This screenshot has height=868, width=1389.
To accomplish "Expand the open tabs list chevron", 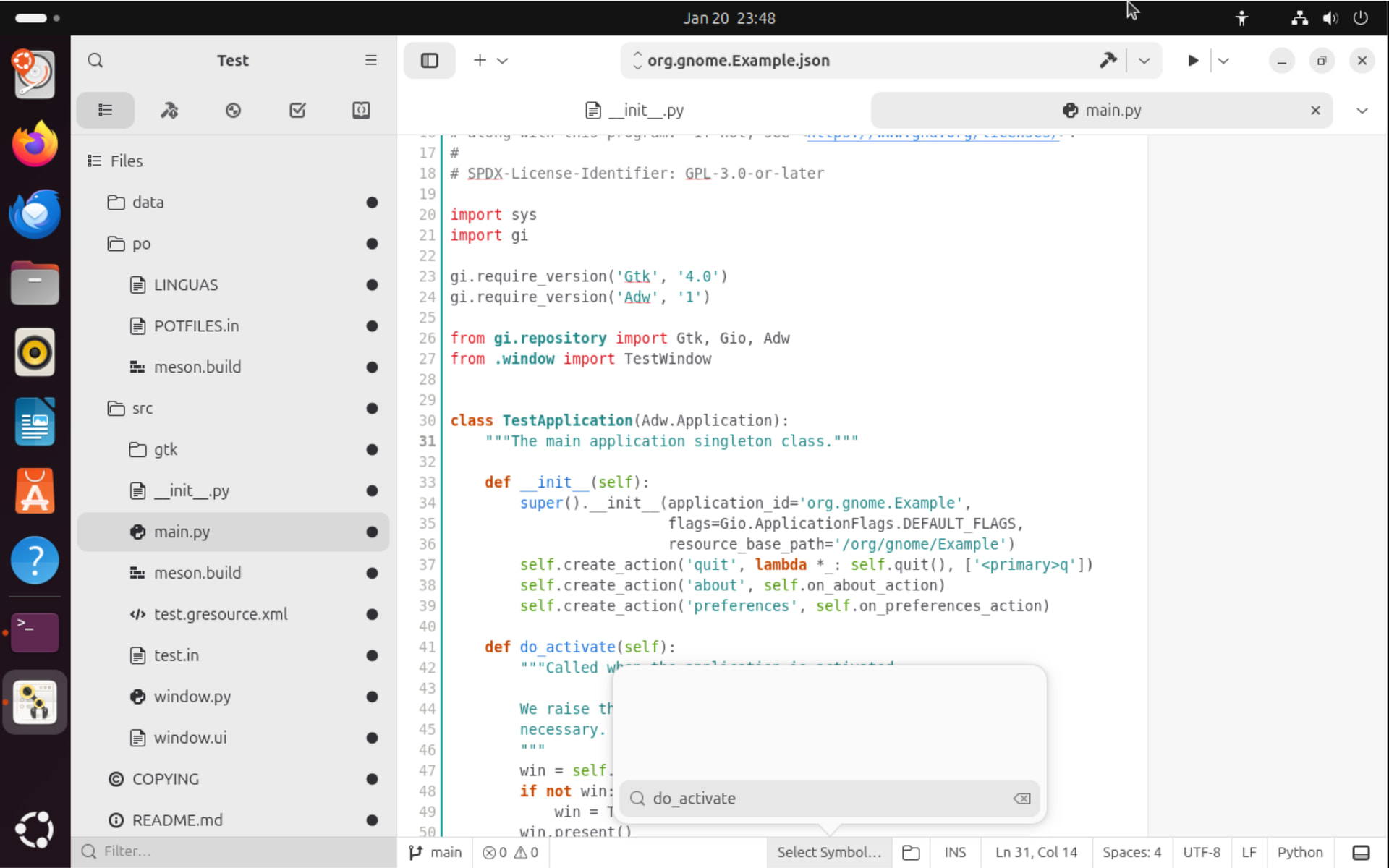I will pos(1362,111).
